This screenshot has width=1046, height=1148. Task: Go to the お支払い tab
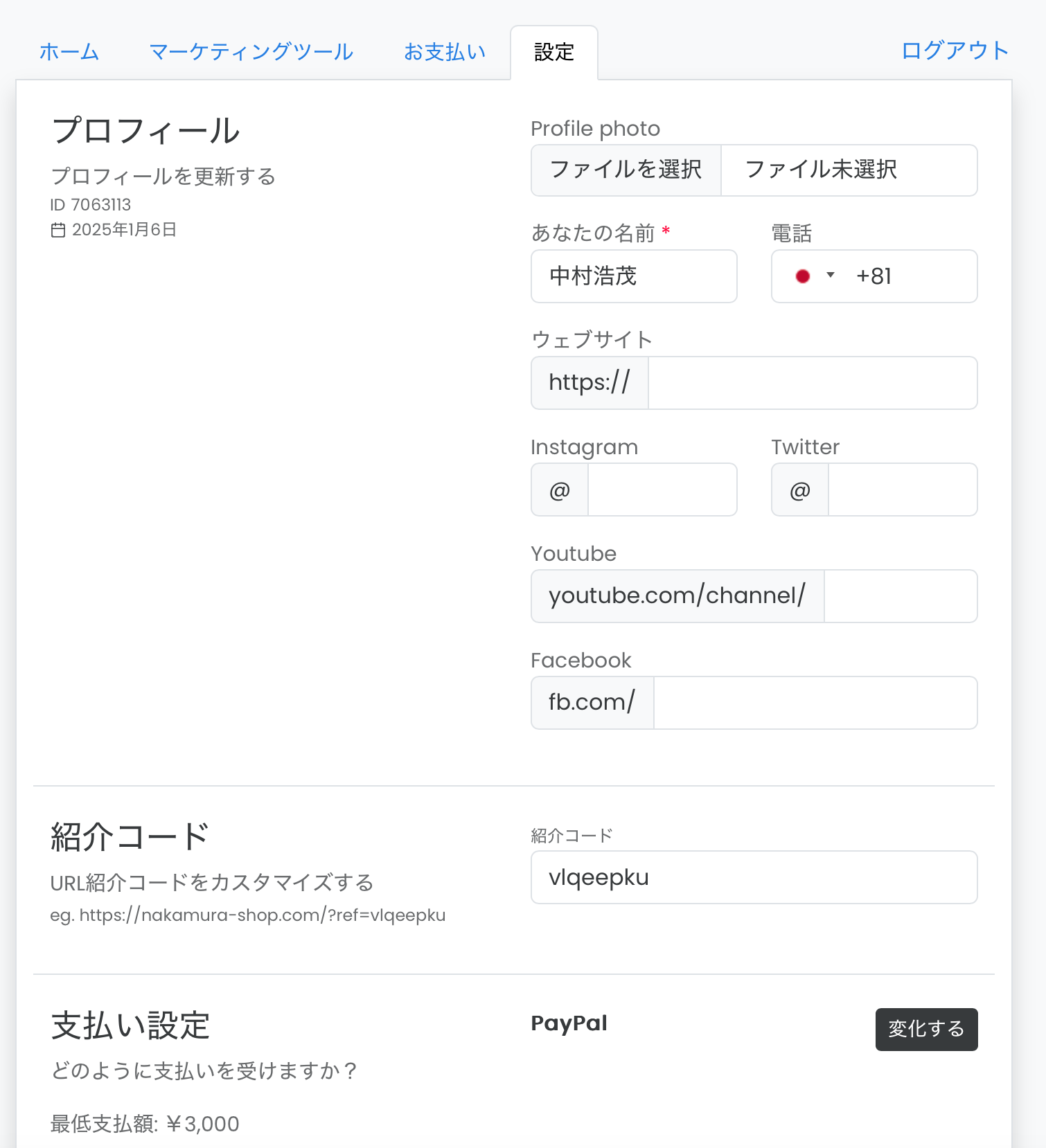coord(445,52)
